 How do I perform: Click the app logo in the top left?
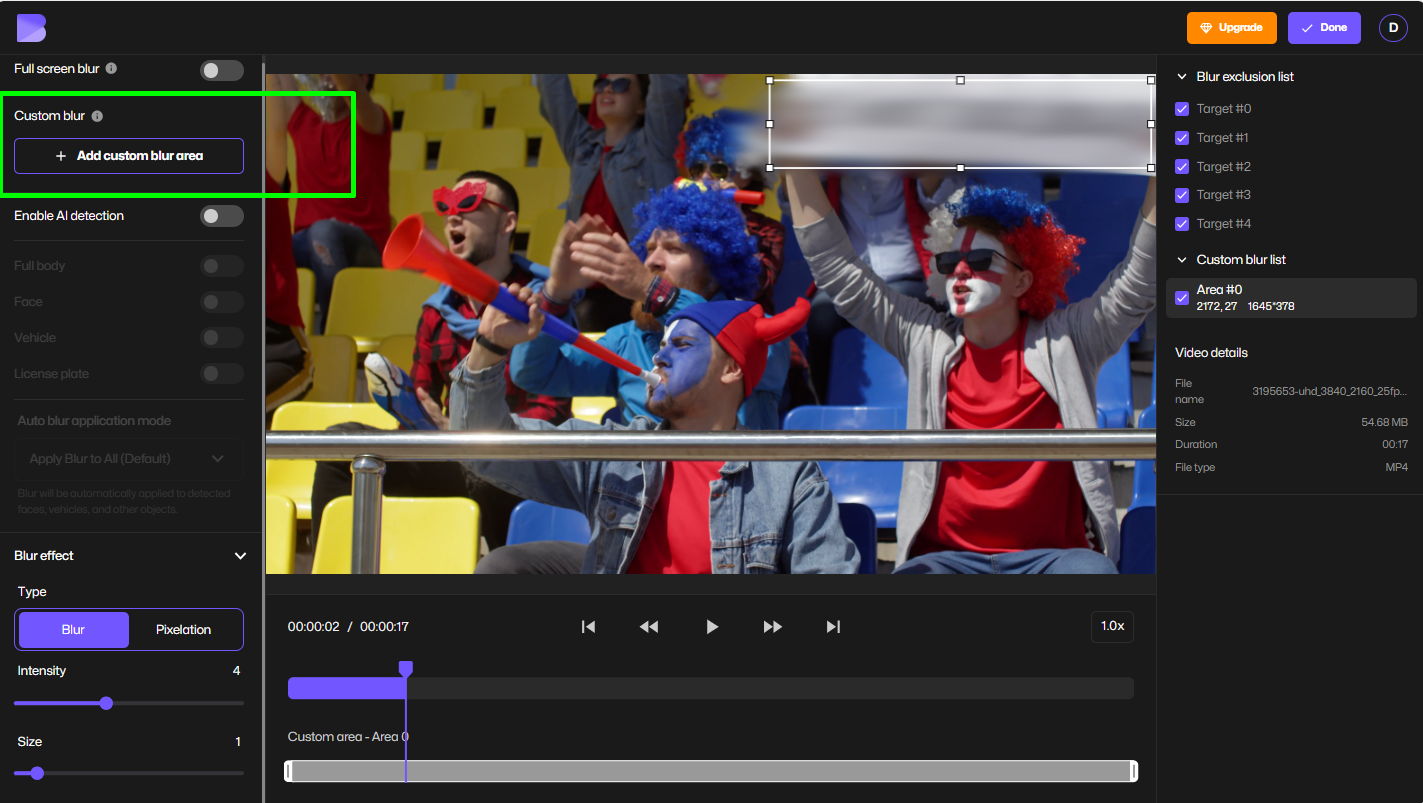[x=31, y=27]
